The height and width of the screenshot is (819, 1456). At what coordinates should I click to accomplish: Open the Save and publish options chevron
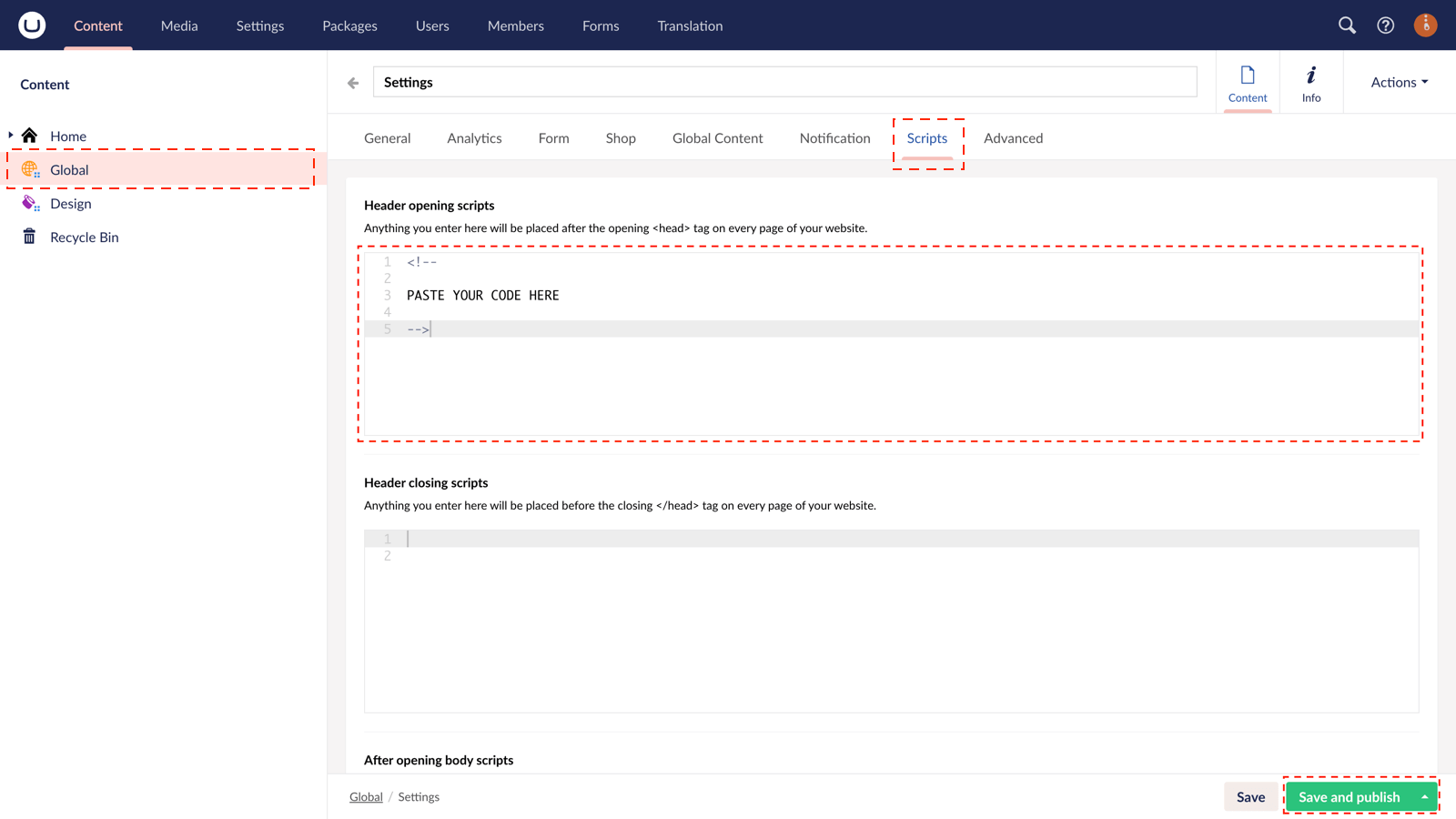tap(1424, 796)
